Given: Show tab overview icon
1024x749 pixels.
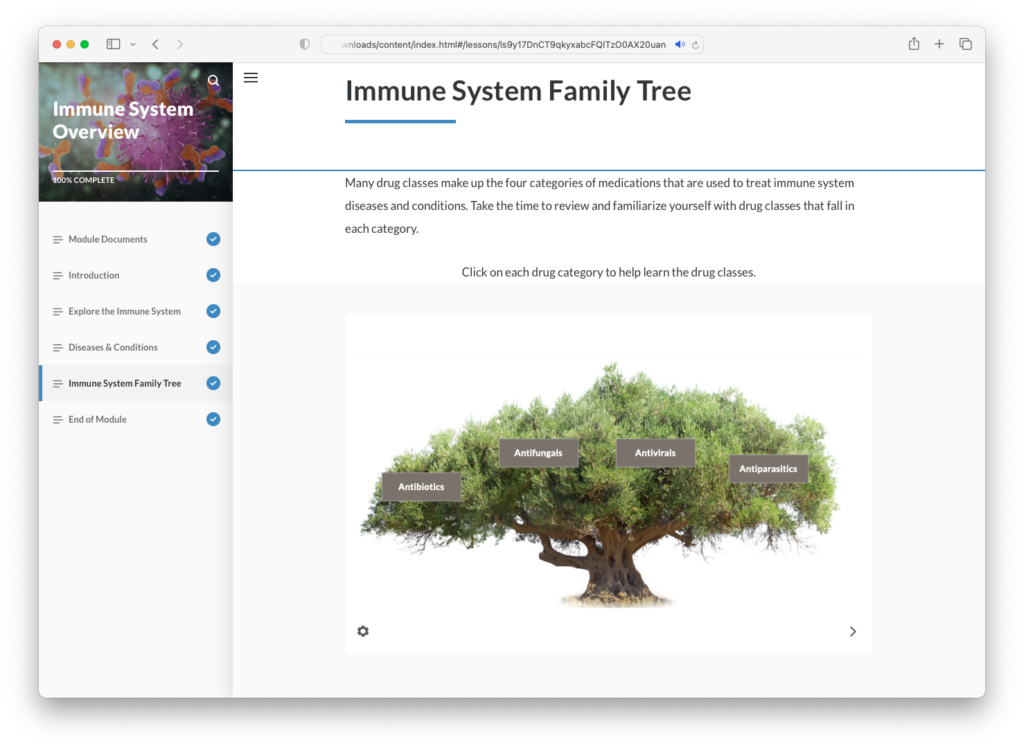Looking at the screenshot, I should pyautogui.click(x=965, y=44).
